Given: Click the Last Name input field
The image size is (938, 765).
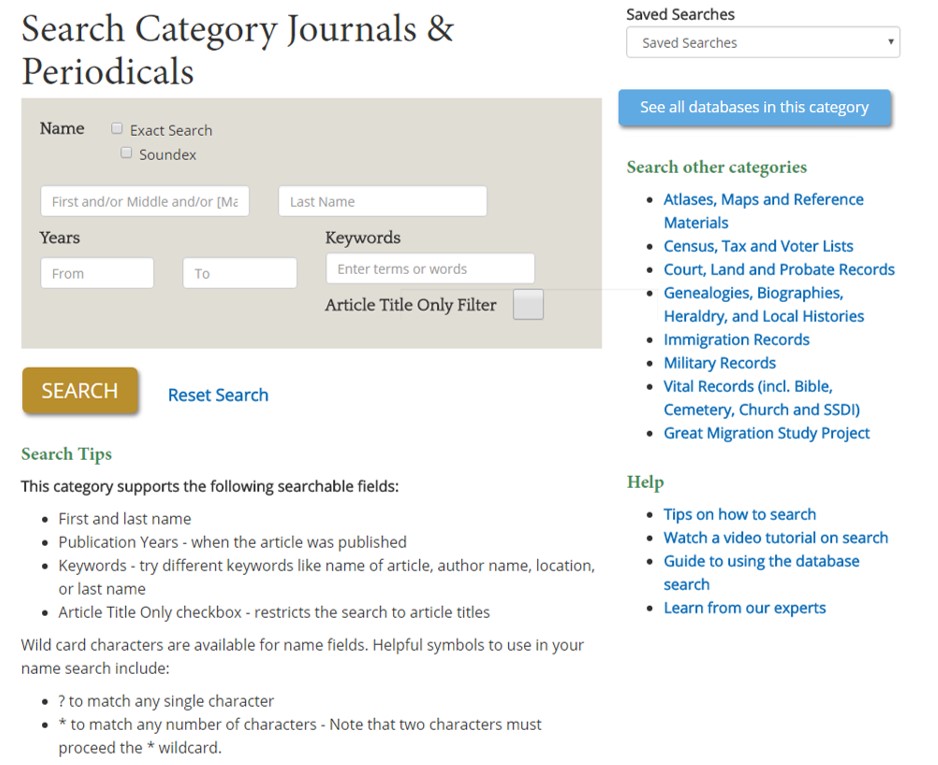Looking at the screenshot, I should tap(382, 201).
